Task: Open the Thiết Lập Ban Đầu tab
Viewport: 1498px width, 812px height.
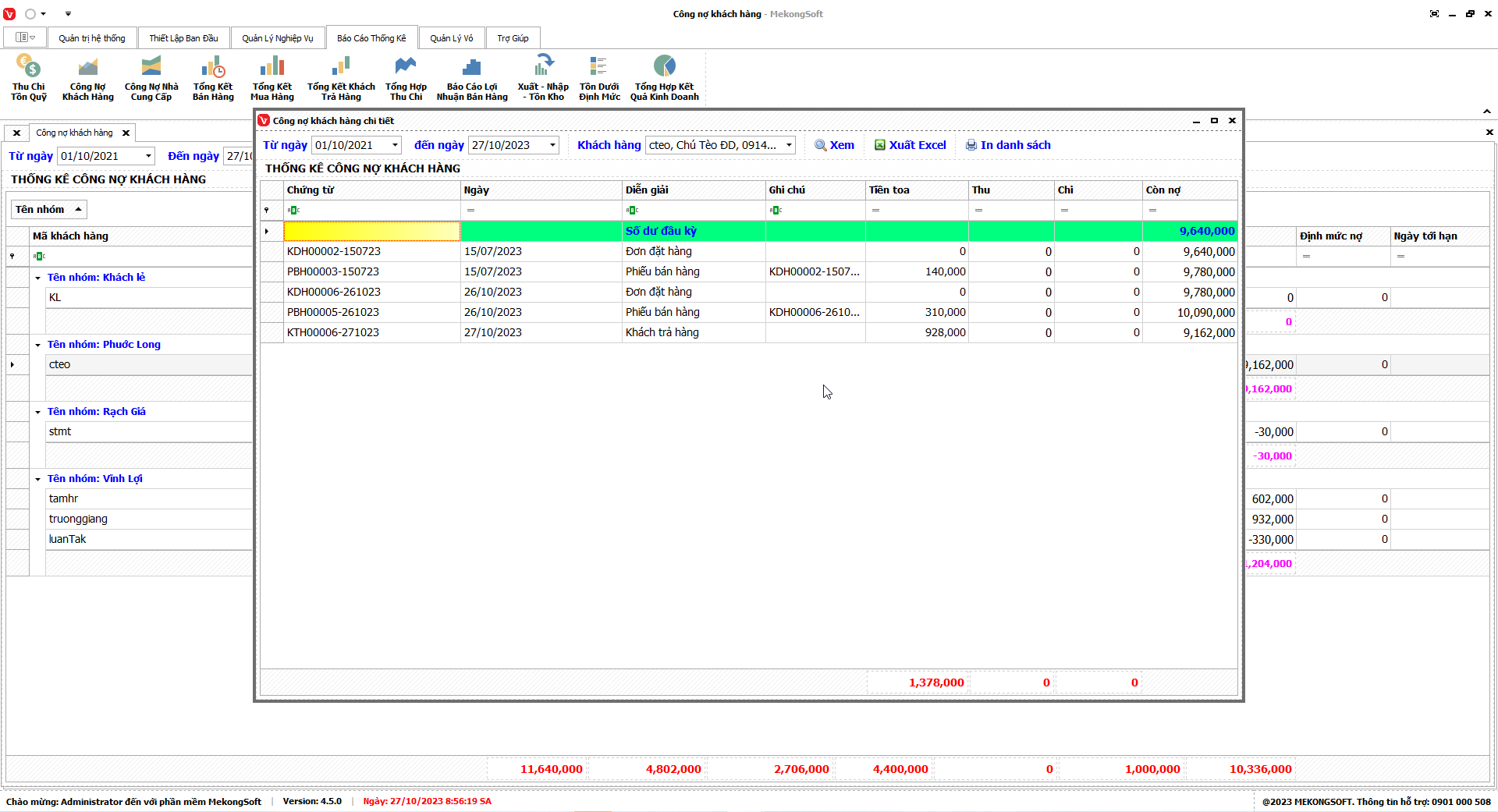Action: (x=183, y=38)
